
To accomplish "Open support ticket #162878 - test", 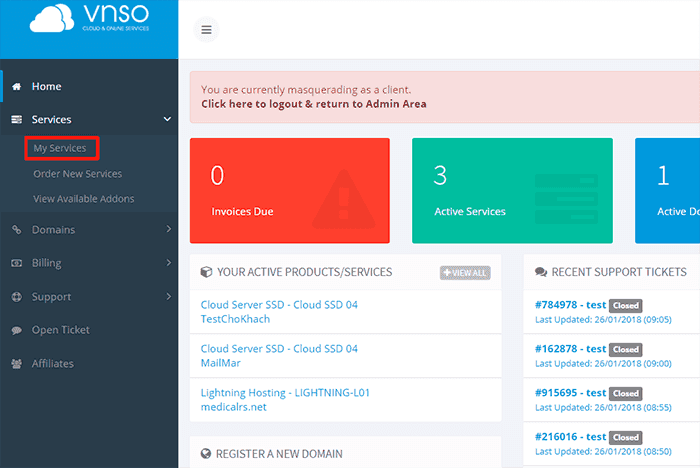I will [x=571, y=349].
